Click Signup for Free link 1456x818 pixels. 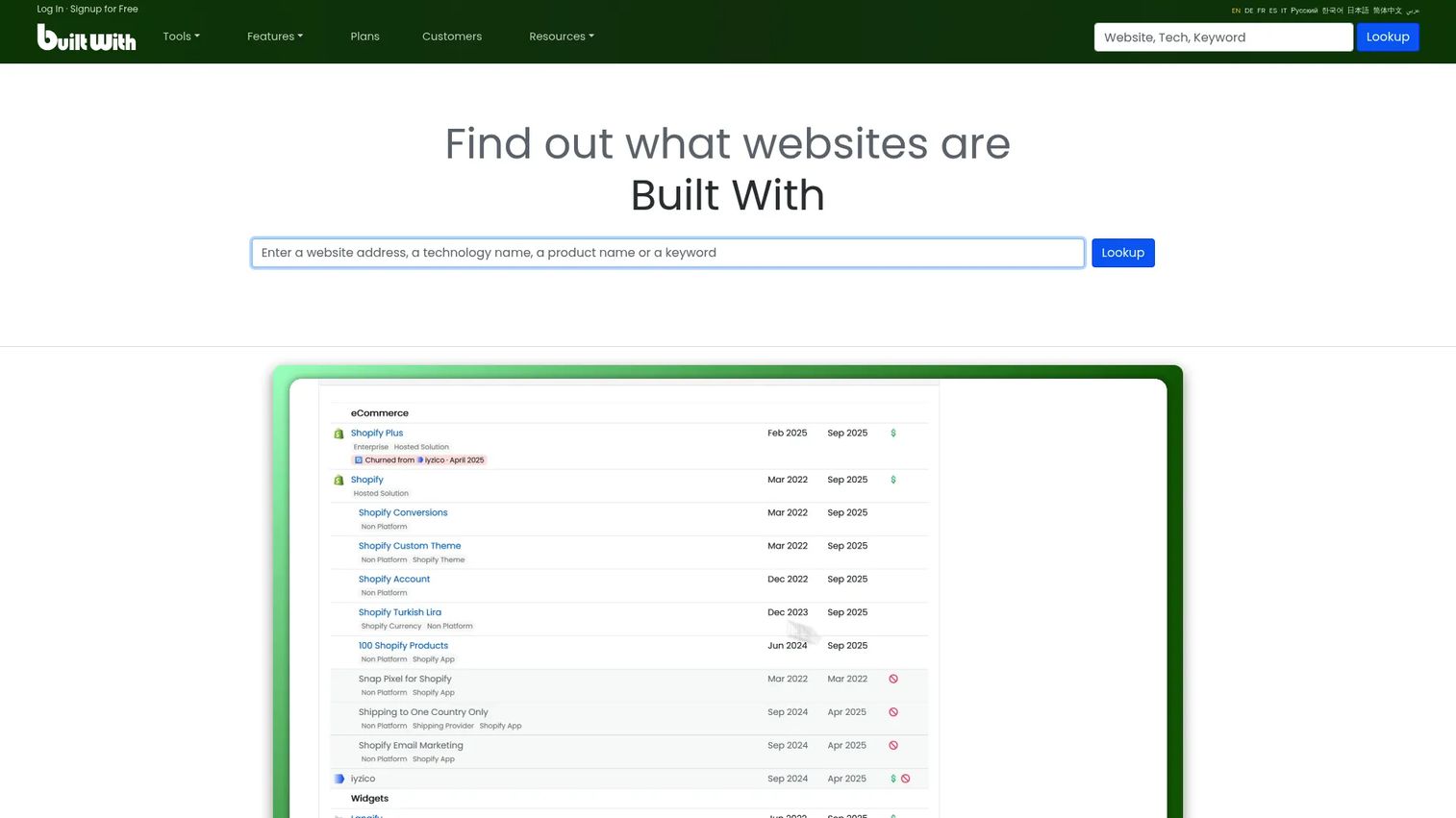click(x=104, y=9)
